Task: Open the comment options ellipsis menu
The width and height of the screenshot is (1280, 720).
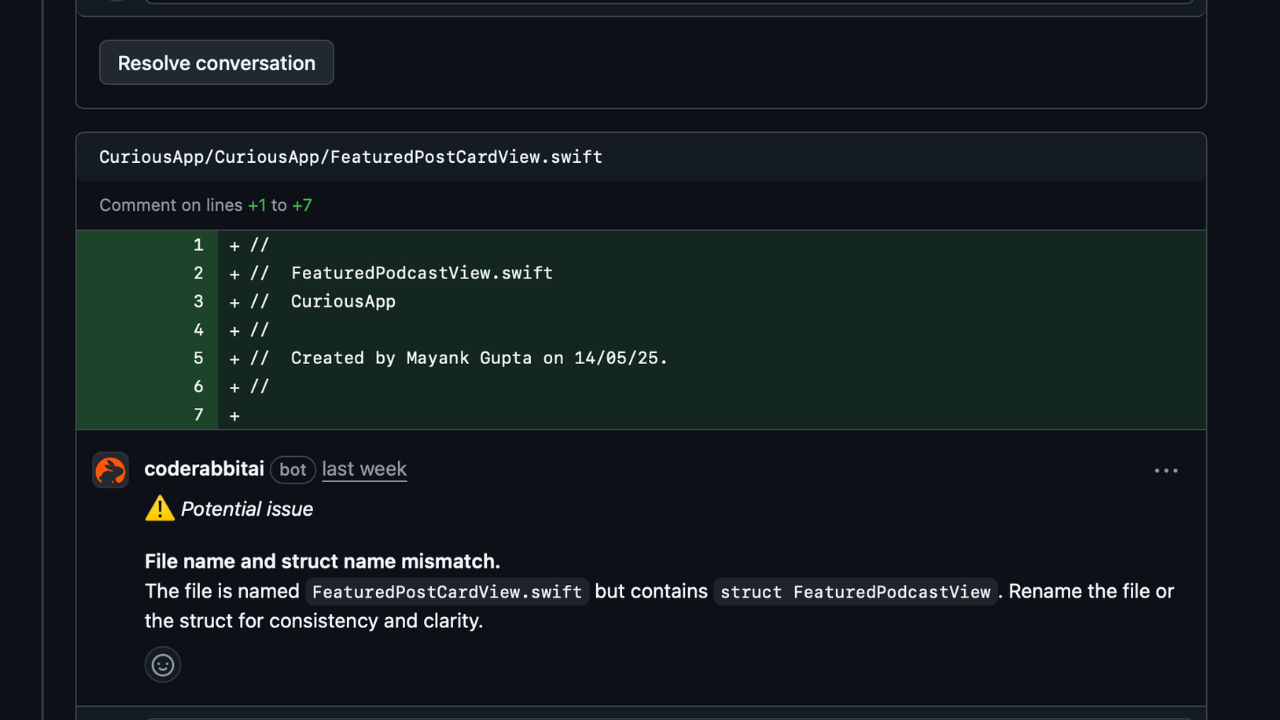Action: [x=1166, y=470]
